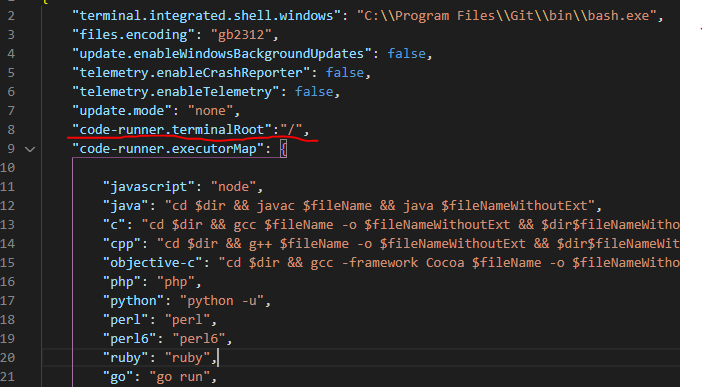Click the "code-runner.terminalRoot" key
The width and height of the screenshot is (702, 387).
(172, 130)
